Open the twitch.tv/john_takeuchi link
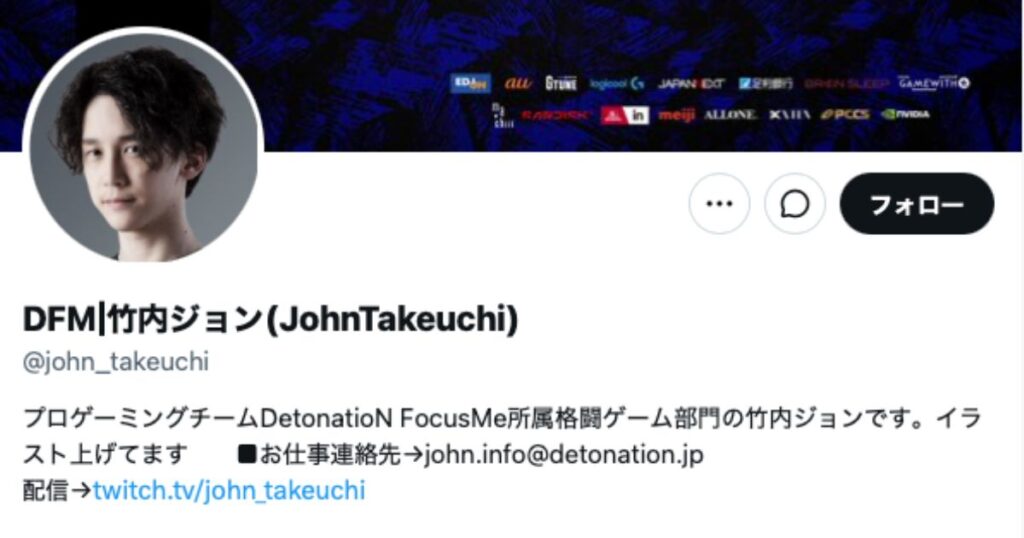Viewport: 1024px width, 538px height. [x=229, y=490]
